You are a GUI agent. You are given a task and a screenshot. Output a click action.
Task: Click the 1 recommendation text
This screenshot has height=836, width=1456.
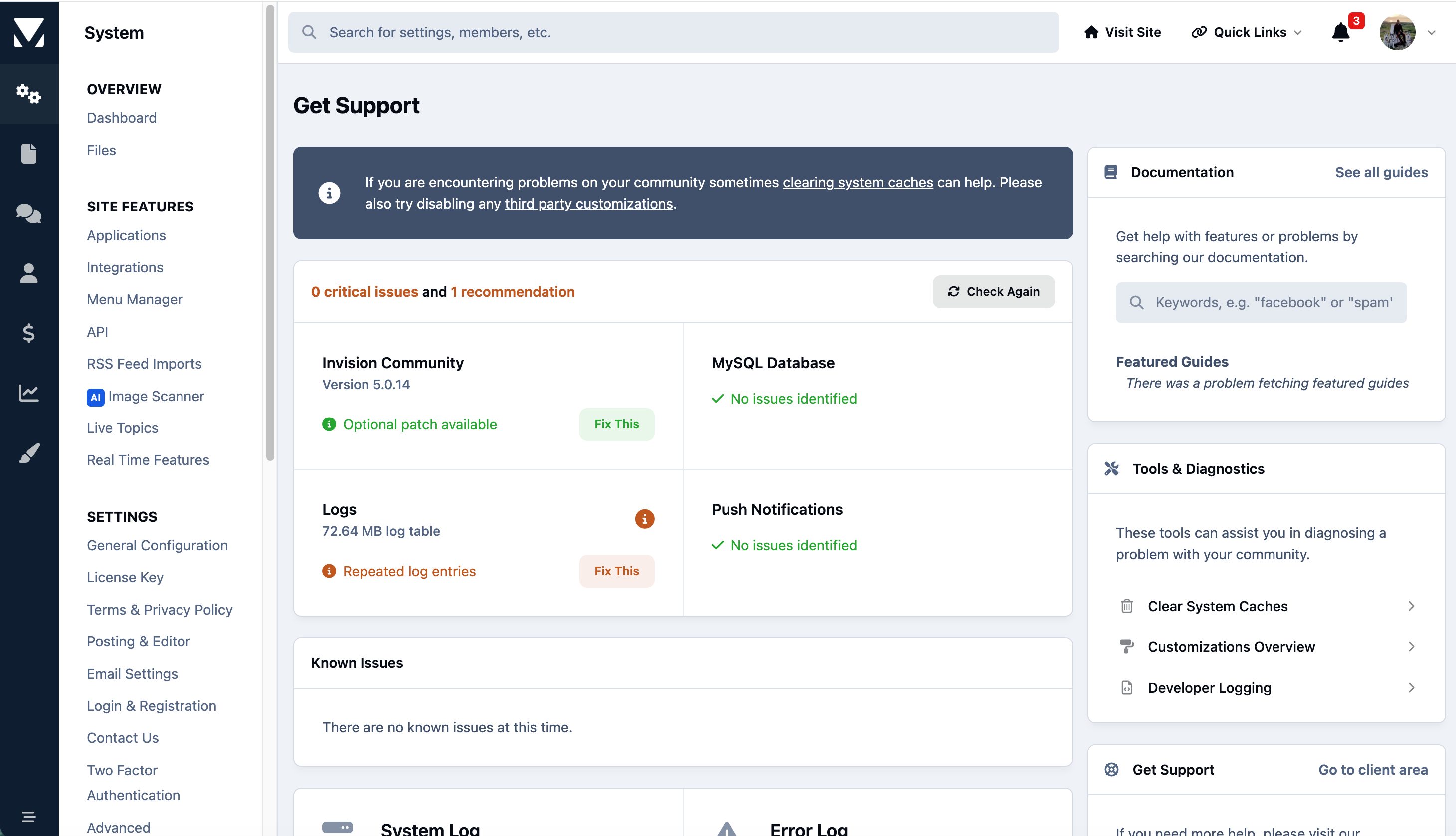point(513,292)
